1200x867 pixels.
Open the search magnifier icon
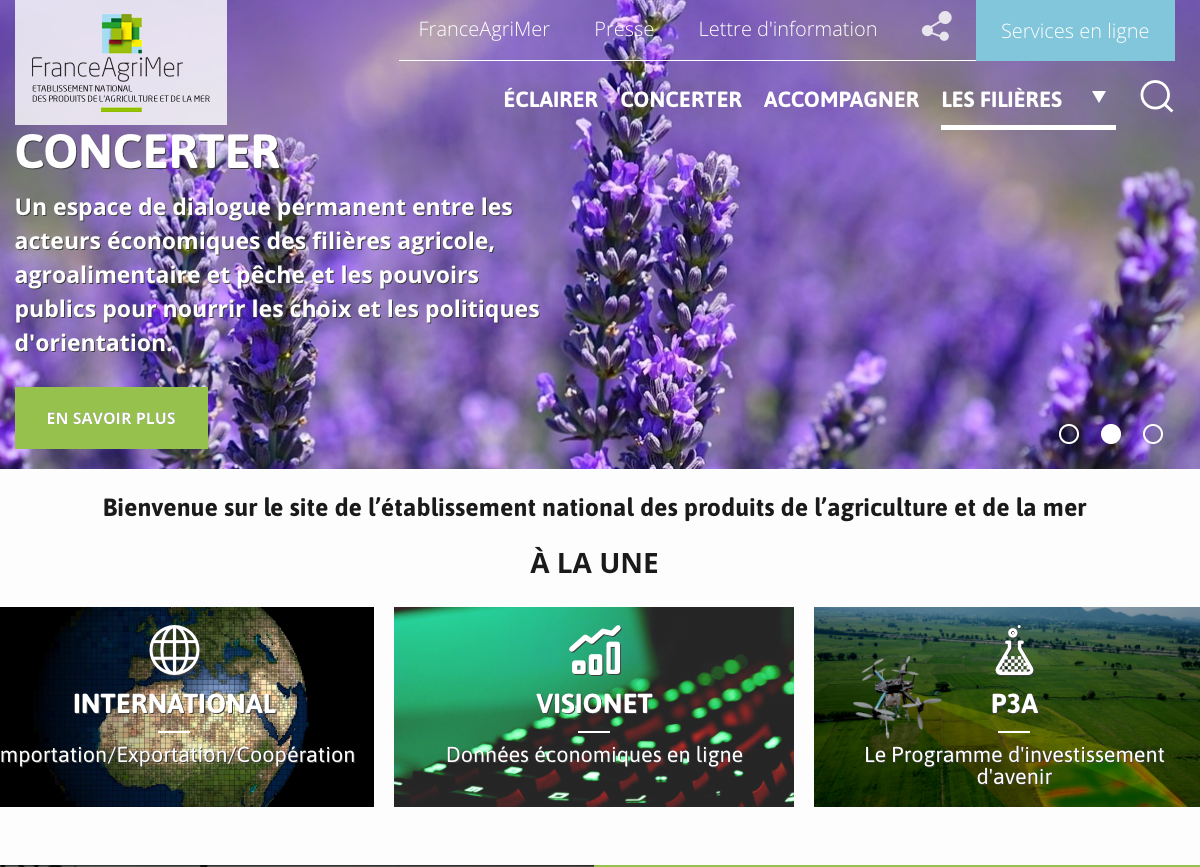point(1156,96)
